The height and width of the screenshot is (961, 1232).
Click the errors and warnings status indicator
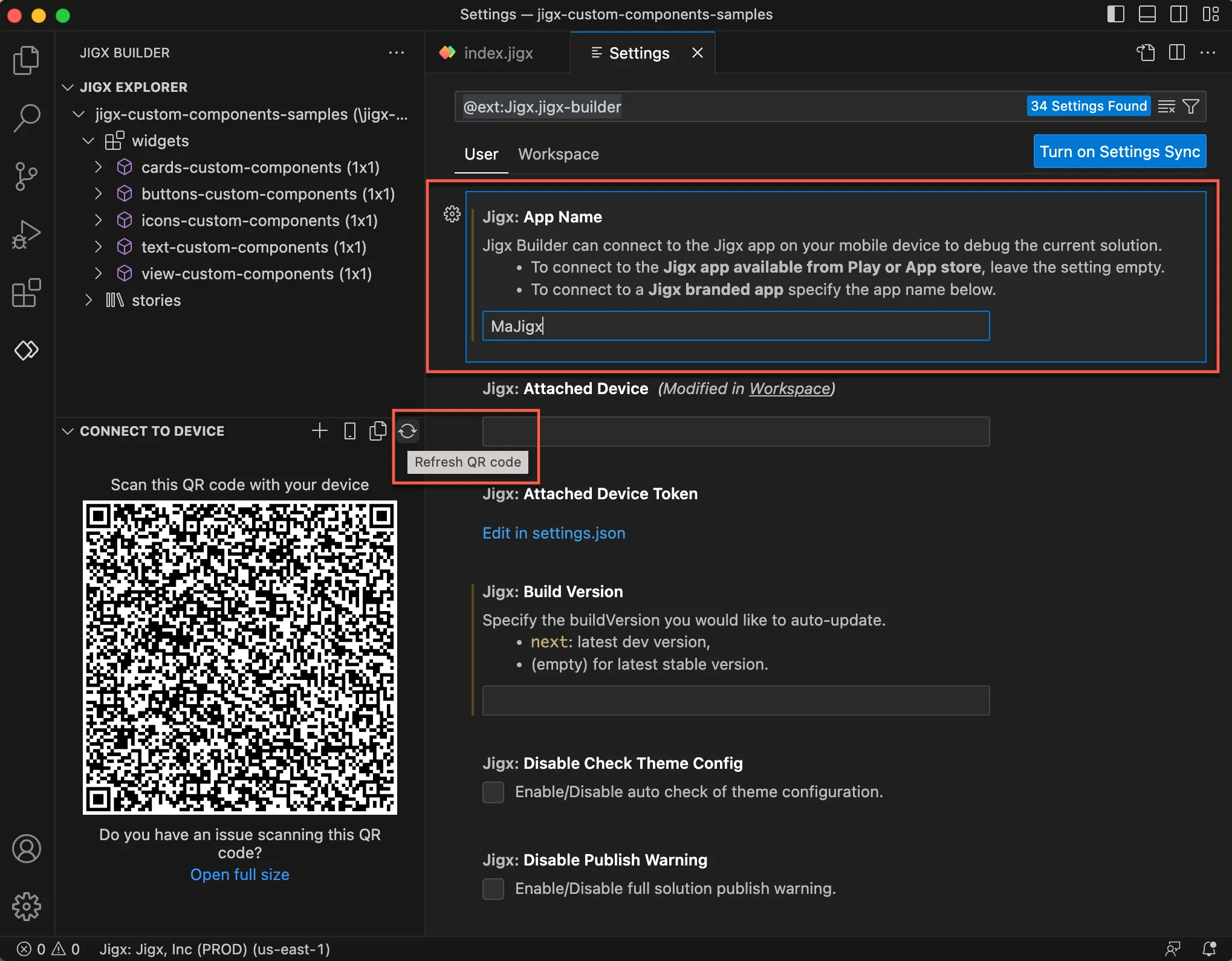48,949
